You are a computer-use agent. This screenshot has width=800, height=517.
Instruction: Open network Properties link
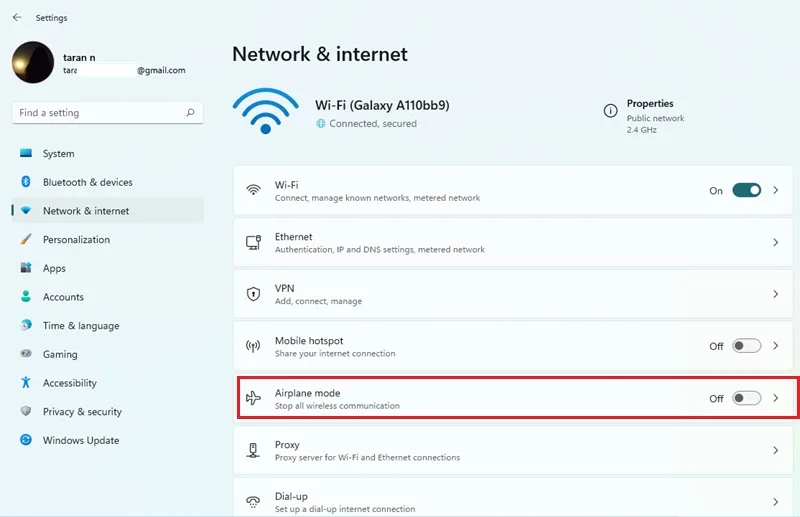point(650,103)
